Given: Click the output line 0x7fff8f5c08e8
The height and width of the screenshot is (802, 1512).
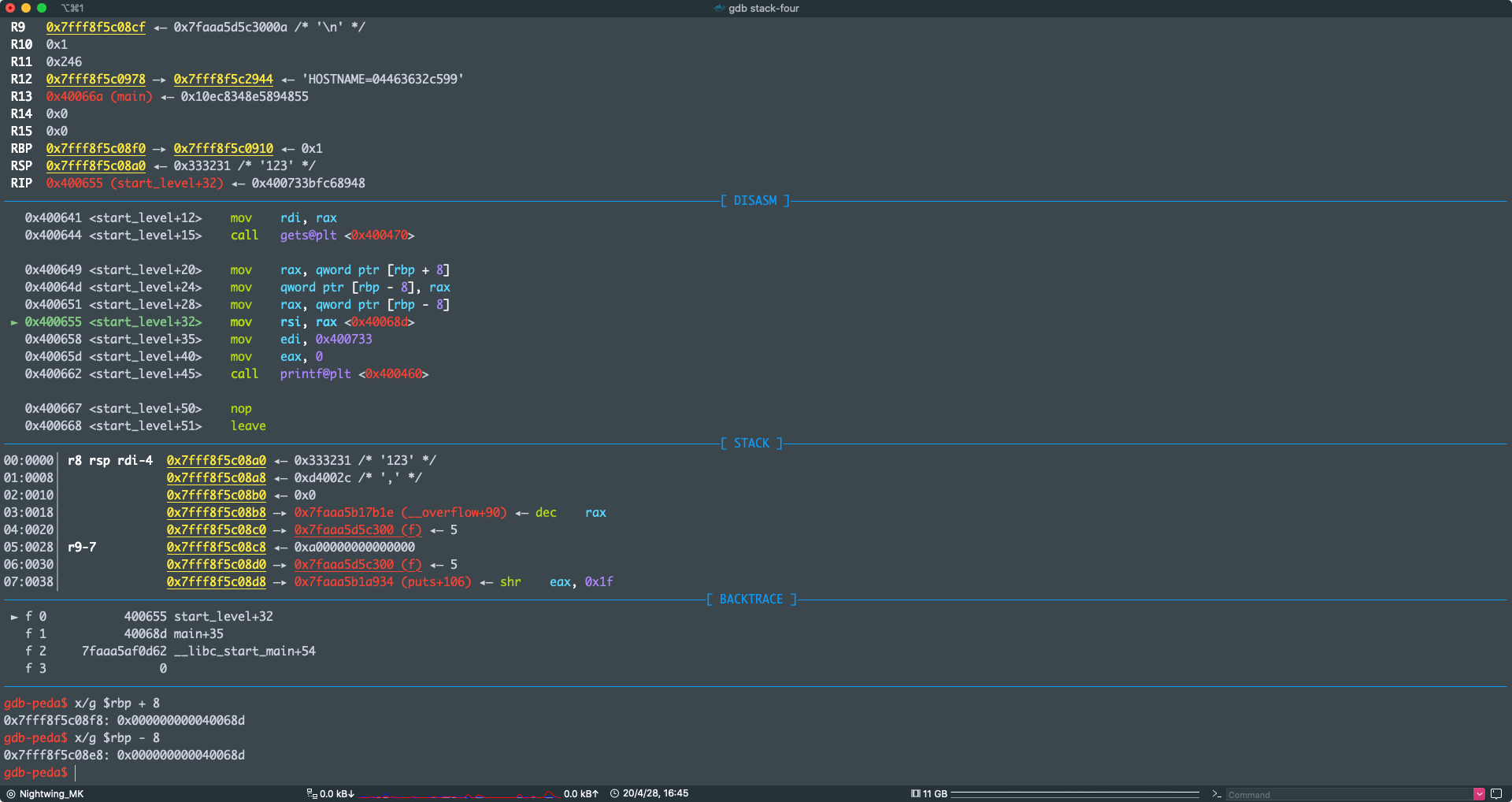Looking at the screenshot, I should (124, 756).
